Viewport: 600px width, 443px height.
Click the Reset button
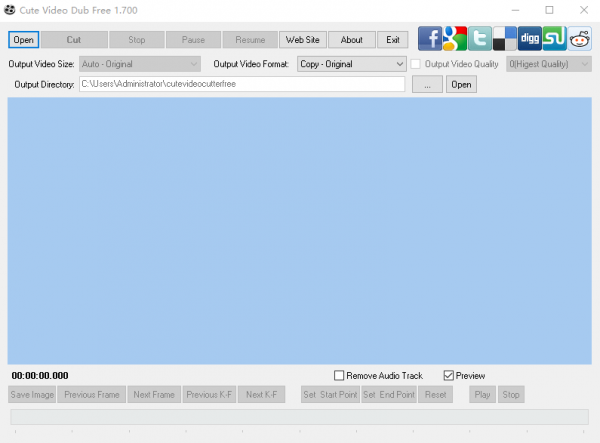[435, 394]
